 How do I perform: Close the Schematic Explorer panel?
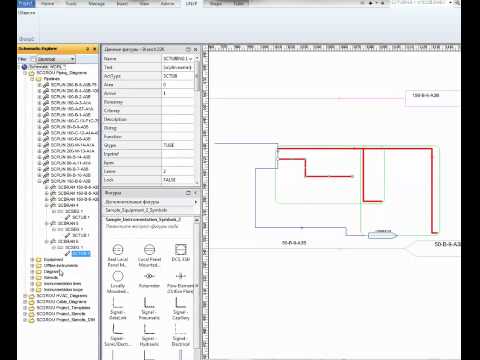tap(95, 49)
